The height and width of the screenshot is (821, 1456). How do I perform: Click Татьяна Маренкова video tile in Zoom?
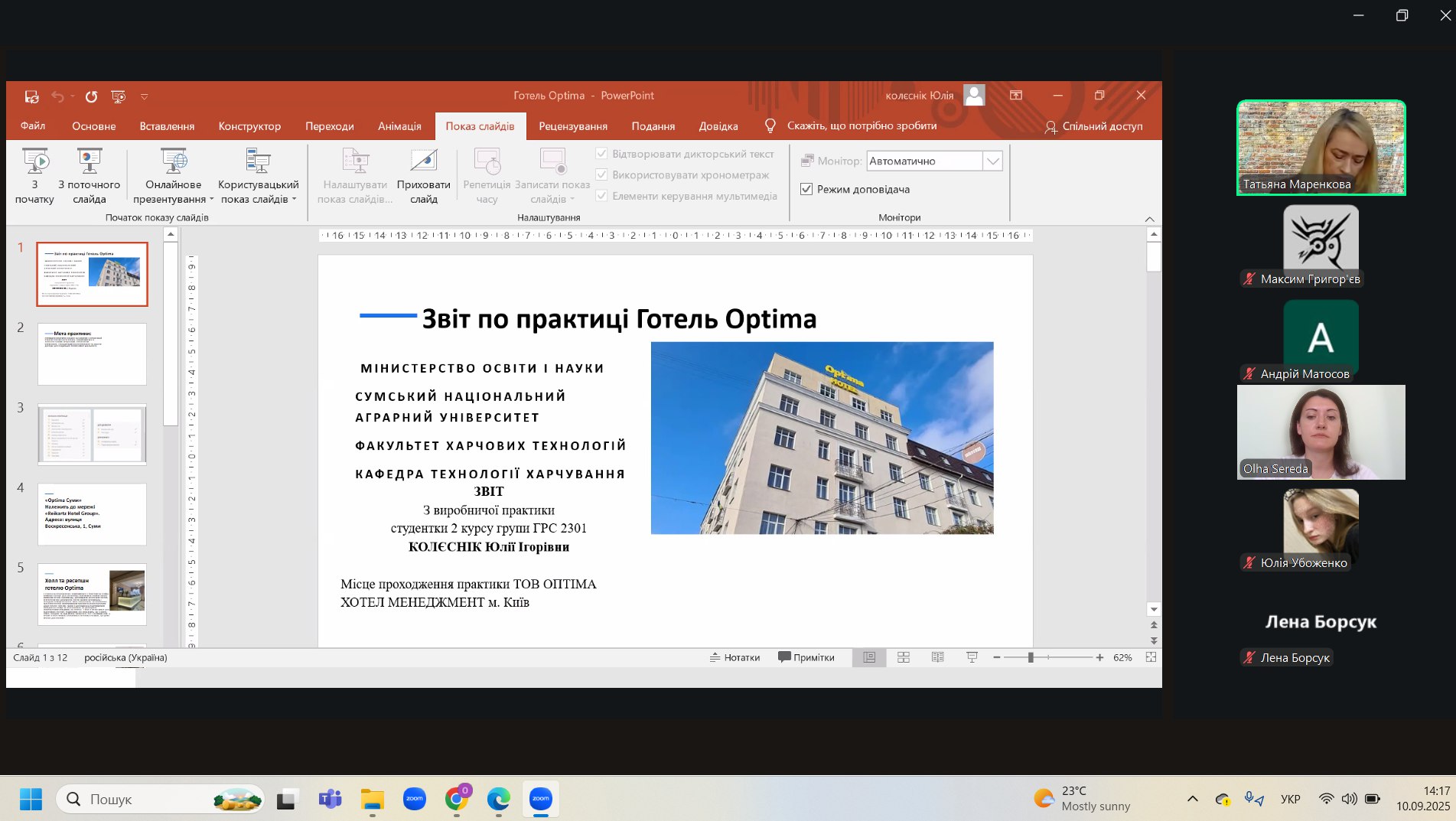click(1321, 148)
